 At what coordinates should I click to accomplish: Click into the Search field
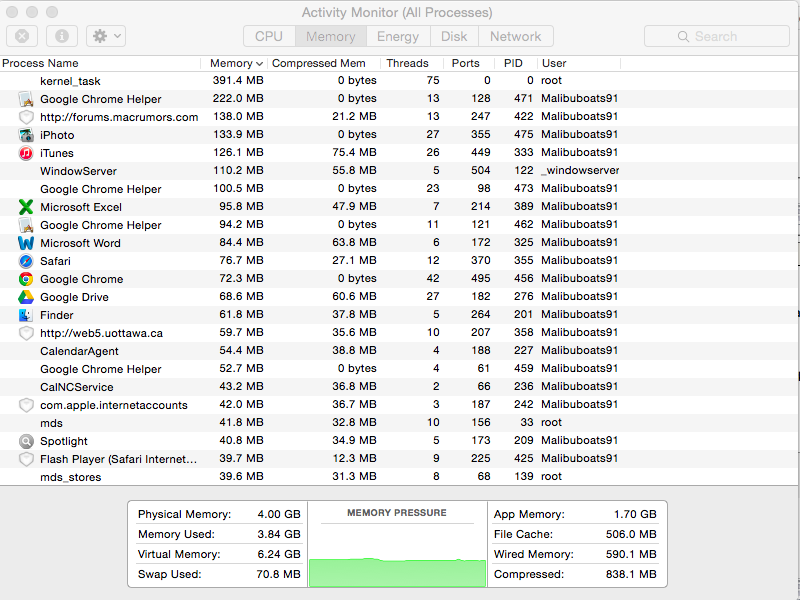click(716, 36)
